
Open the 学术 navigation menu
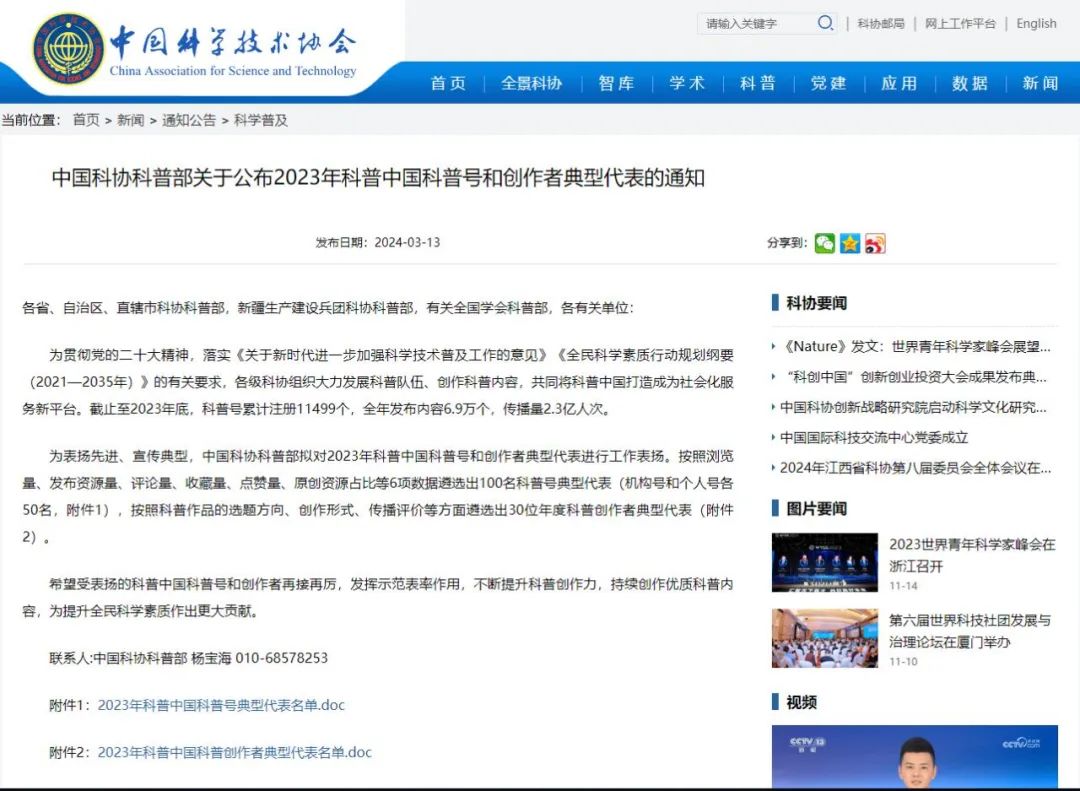[687, 83]
